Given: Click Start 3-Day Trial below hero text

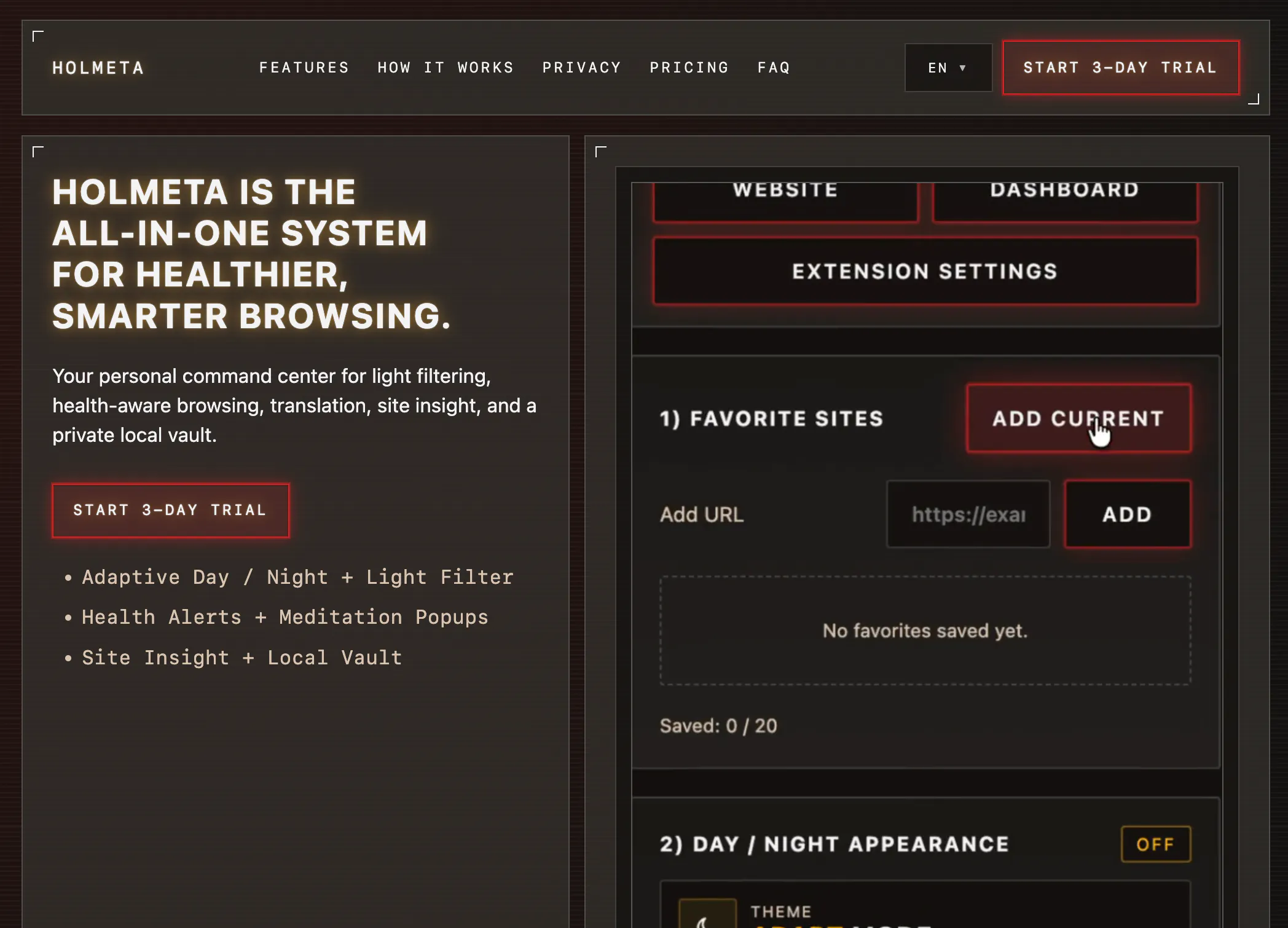Looking at the screenshot, I should [171, 510].
